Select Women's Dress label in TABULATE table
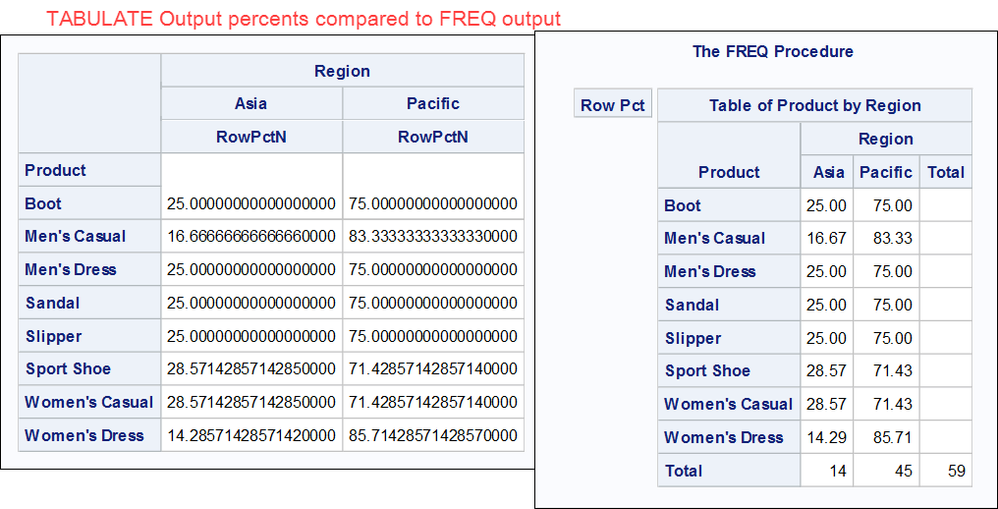Image resolution: width=998 pixels, height=509 pixels. click(x=84, y=436)
